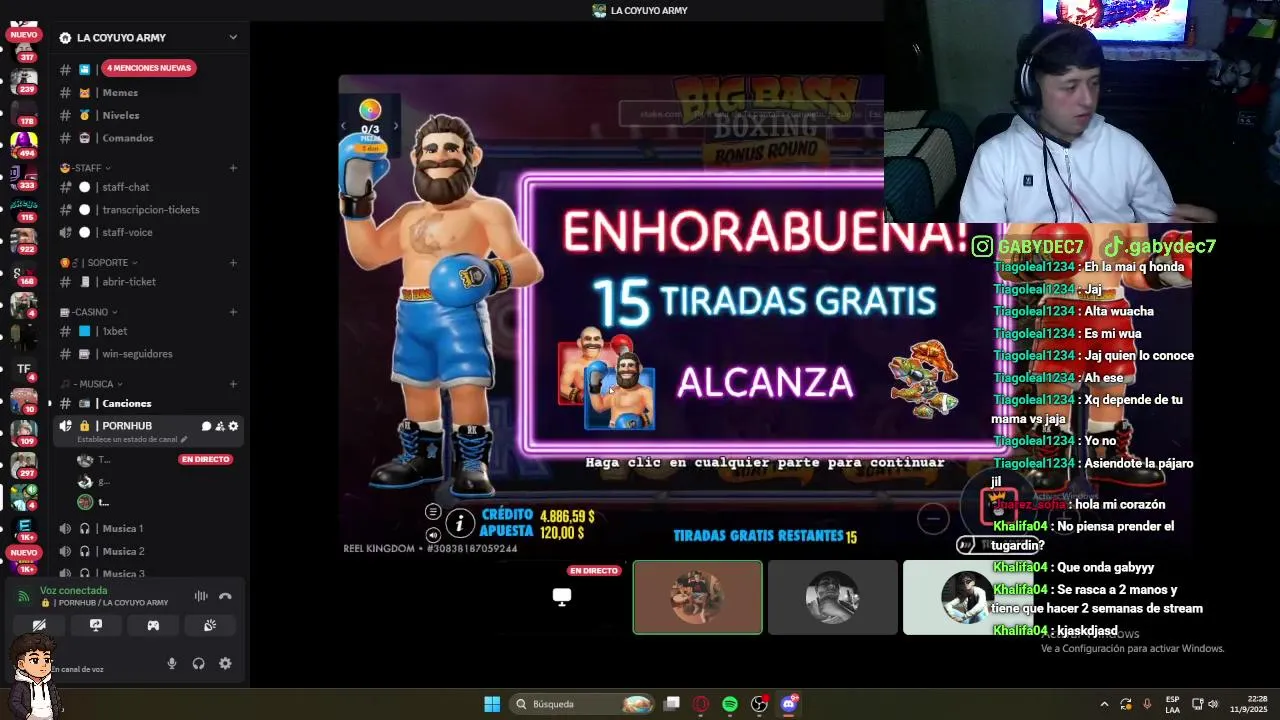Add a channel to STAFF category

(x=233, y=168)
